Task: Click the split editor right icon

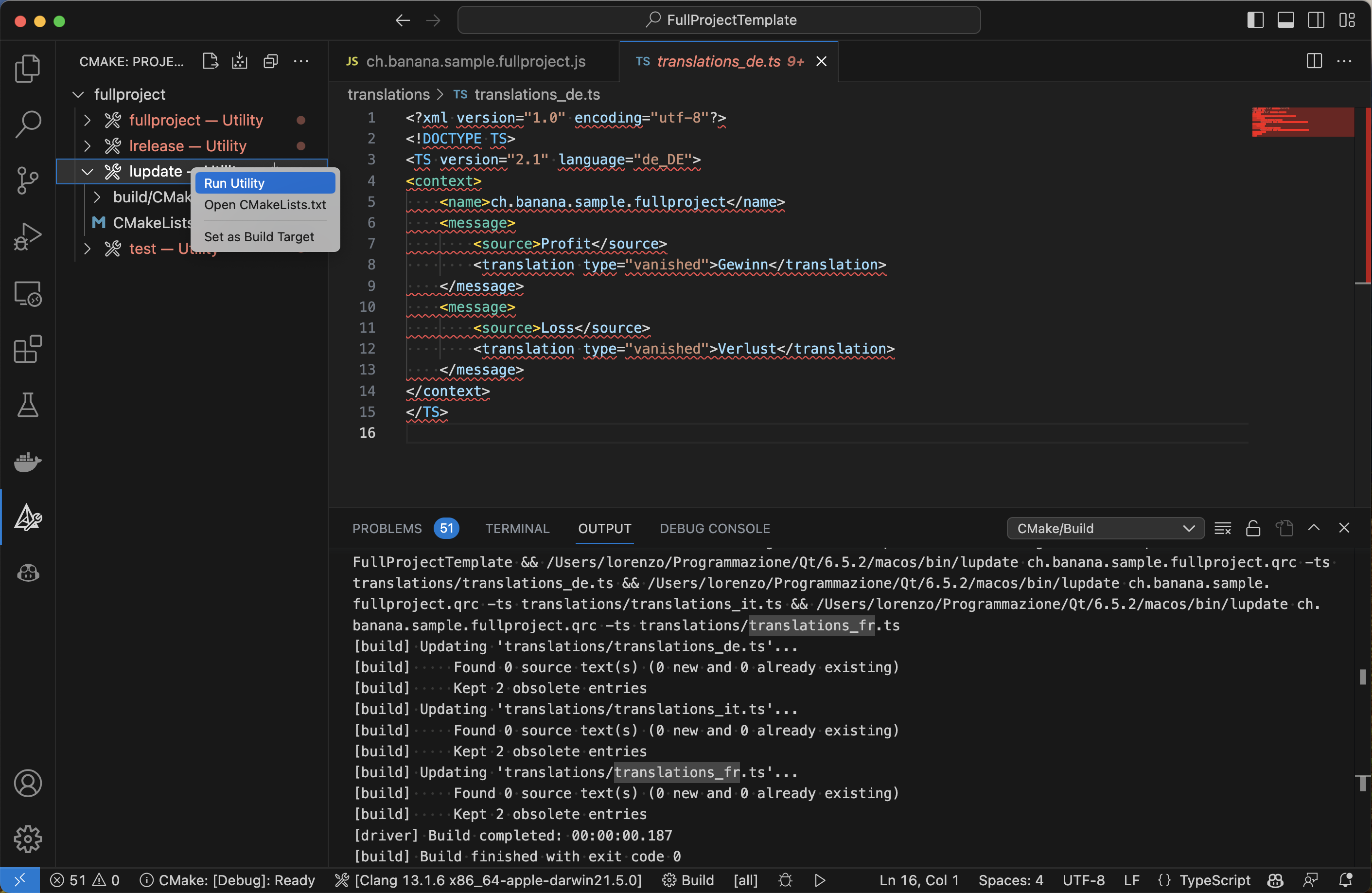Action: click(1314, 61)
